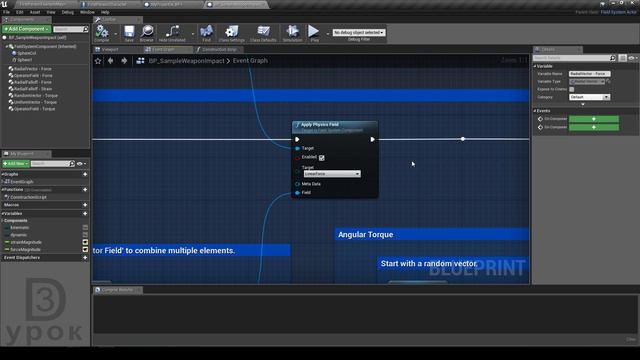This screenshot has width=640, height=360.
Task: Toggle visibility of first Components variable
Action: (x=85, y=227)
